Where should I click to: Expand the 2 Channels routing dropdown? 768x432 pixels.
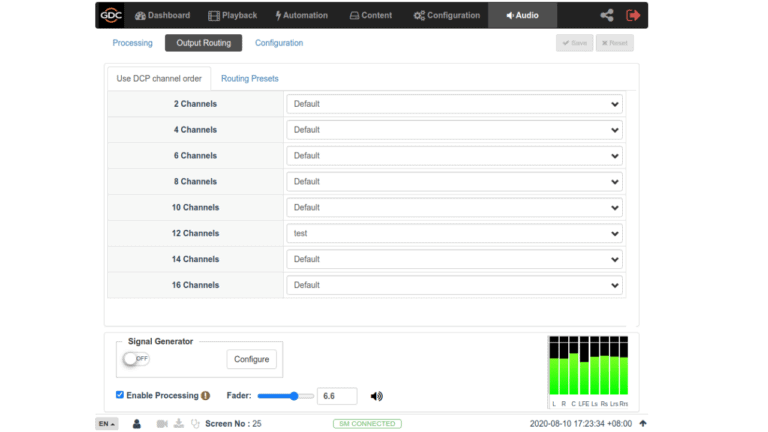(454, 104)
